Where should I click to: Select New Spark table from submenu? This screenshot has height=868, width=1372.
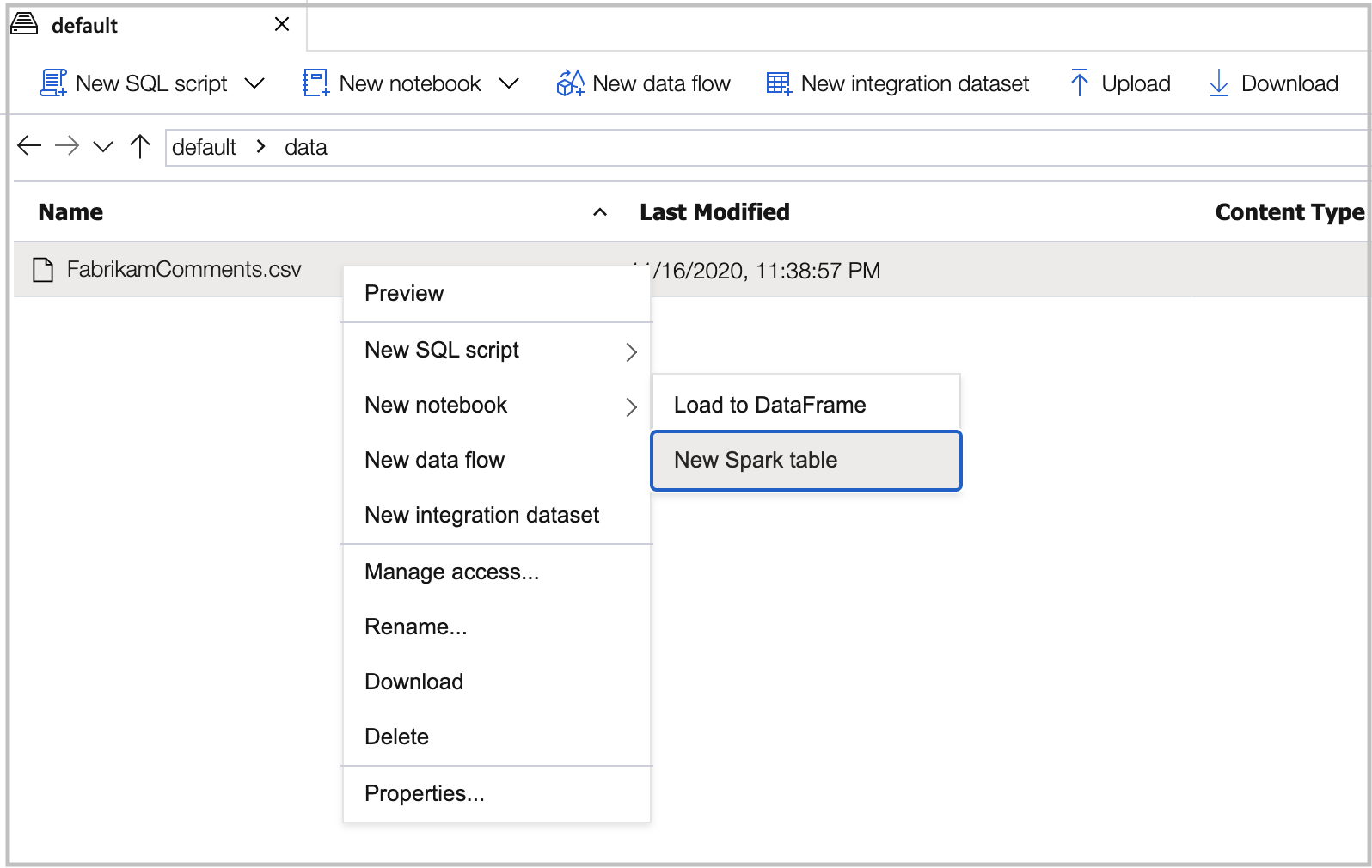click(x=805, y=461)
